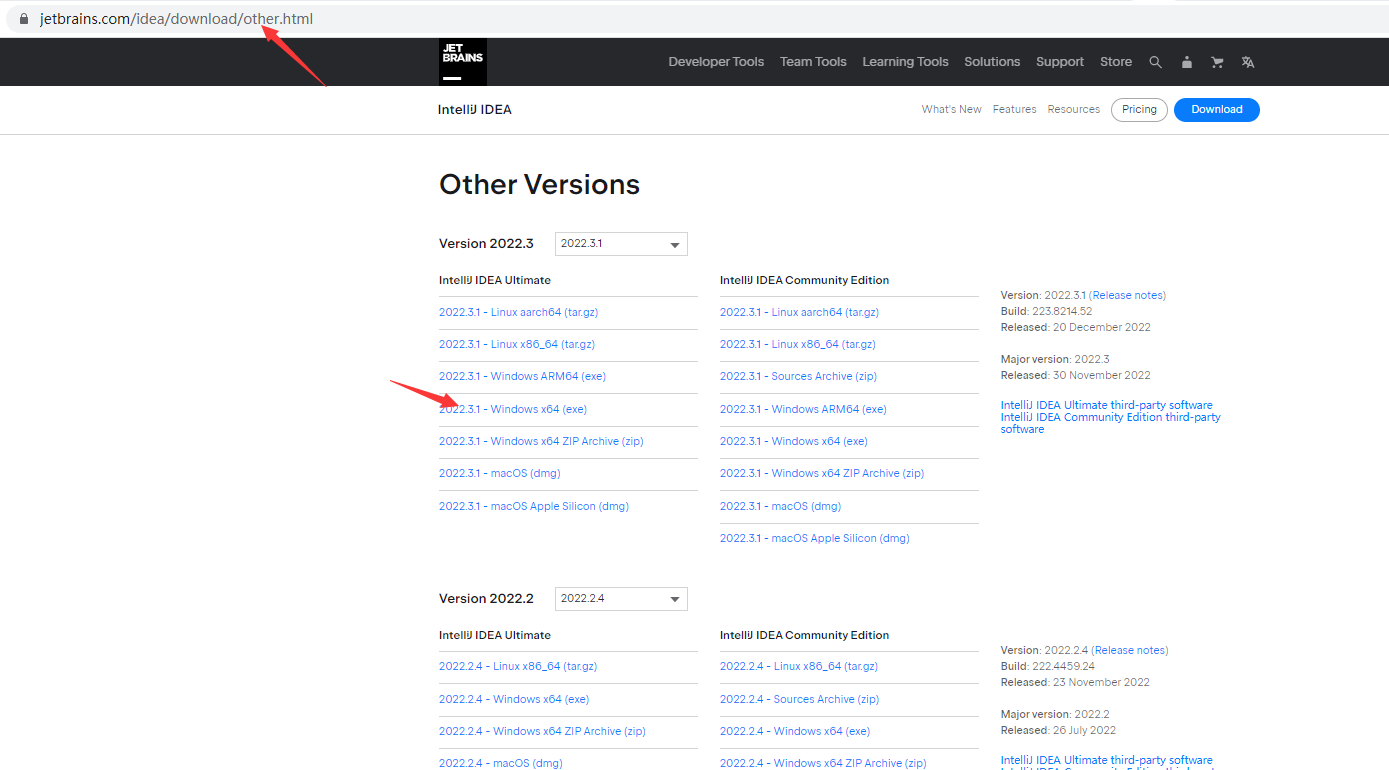Open the shopping cart icon
This screenshot has height=770, width=1389.
[1217, 62]
